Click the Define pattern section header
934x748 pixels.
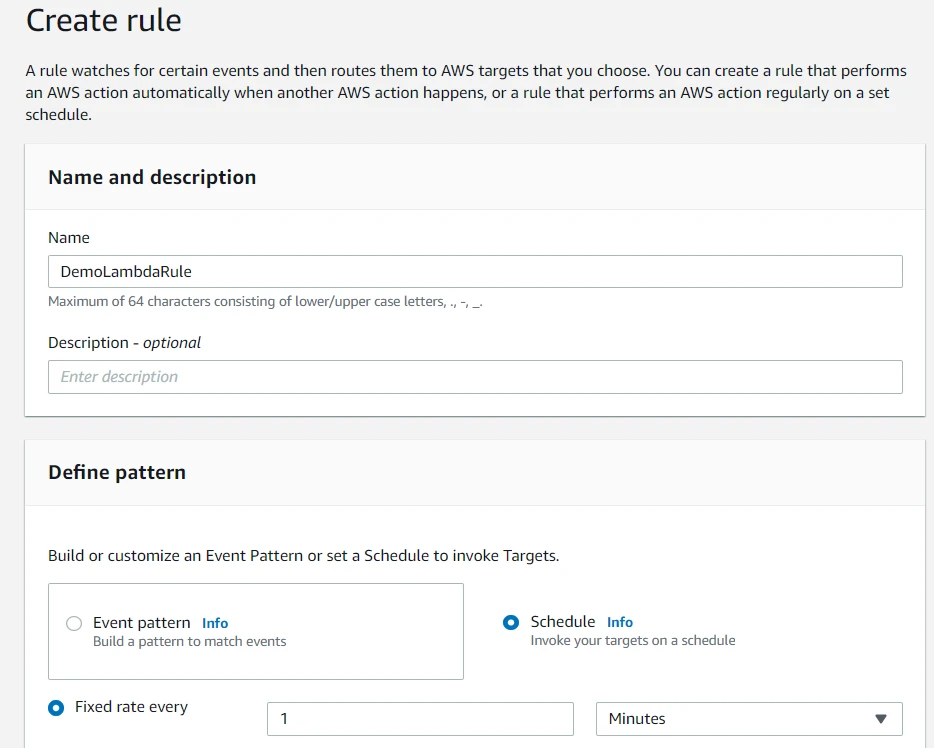(x=117, y=472)
